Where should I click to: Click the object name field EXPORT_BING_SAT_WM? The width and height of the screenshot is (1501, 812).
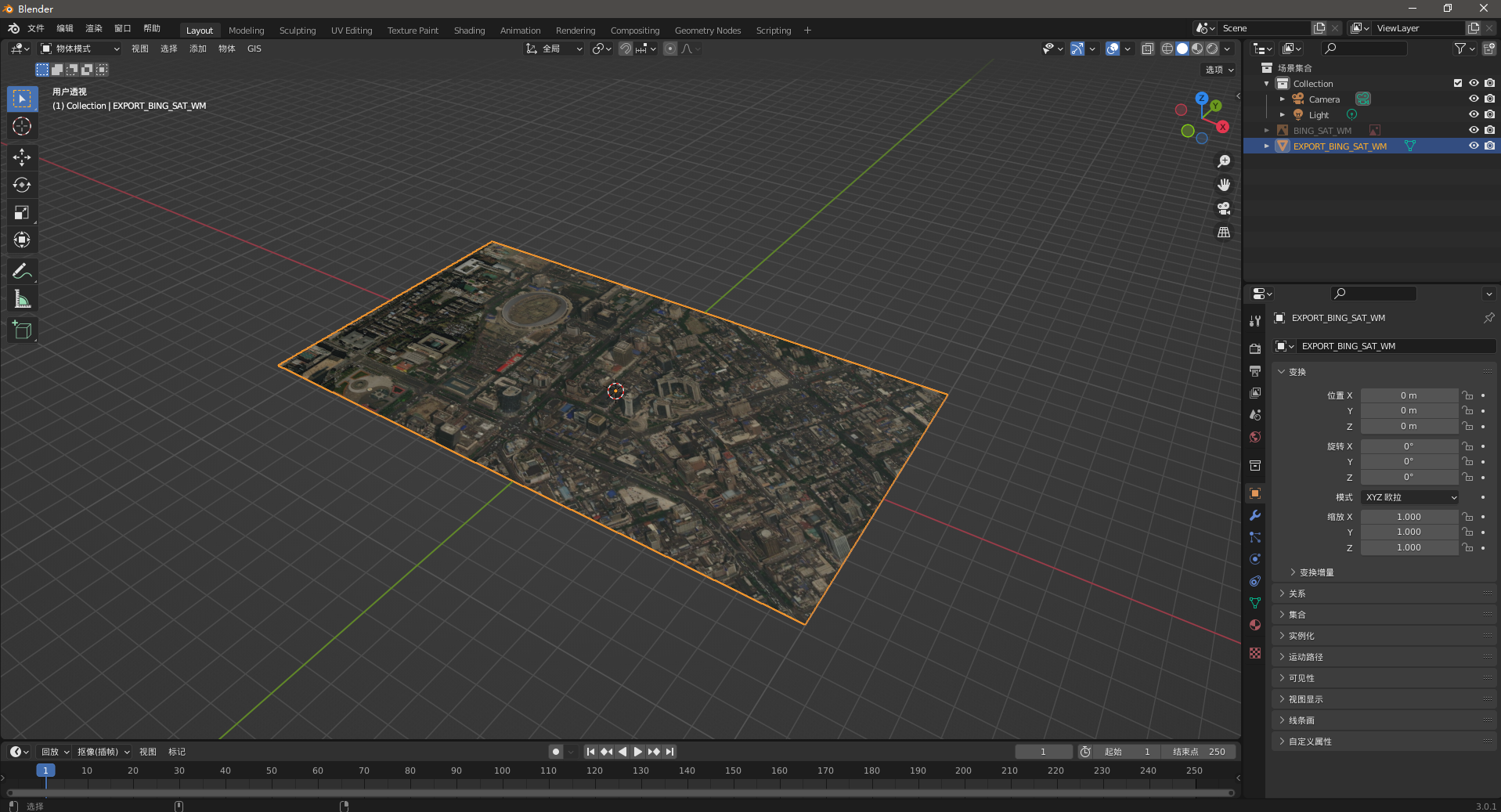tap(1396, 346)
